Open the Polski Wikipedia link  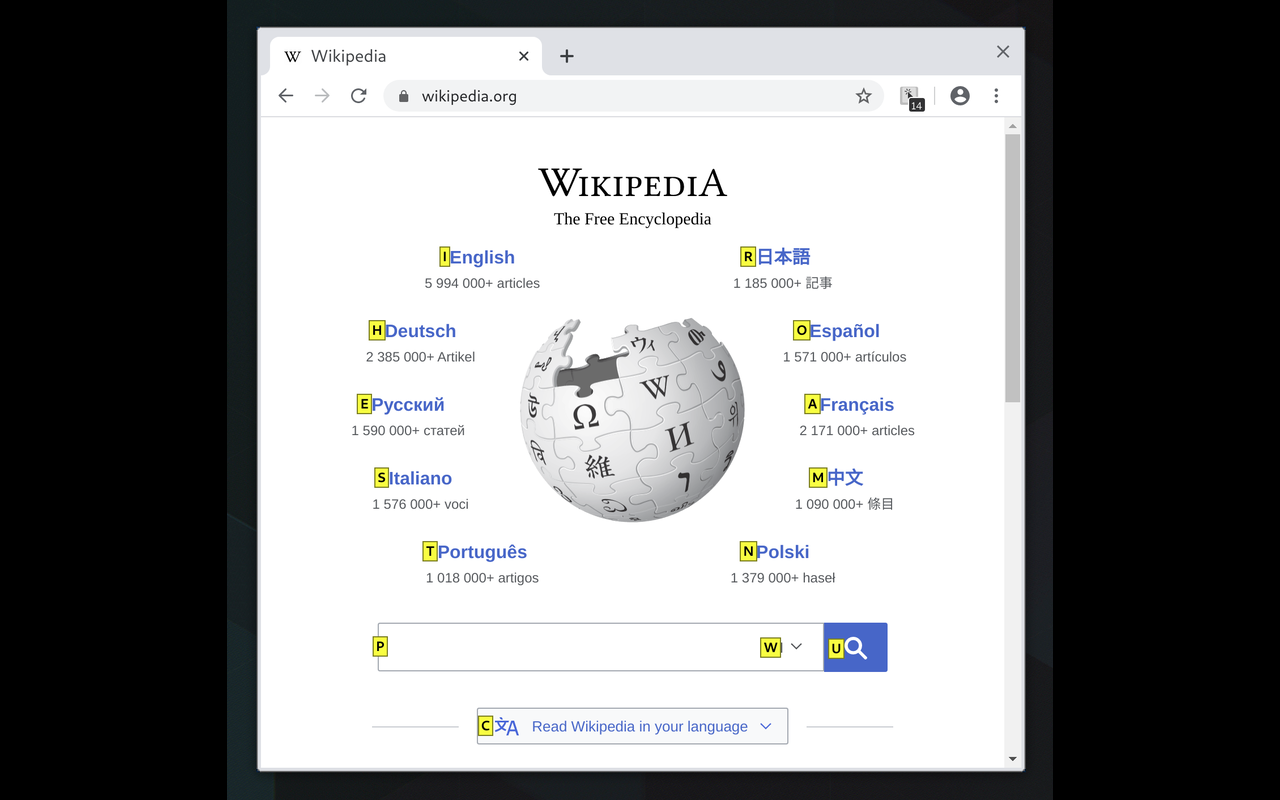point(782,552)
